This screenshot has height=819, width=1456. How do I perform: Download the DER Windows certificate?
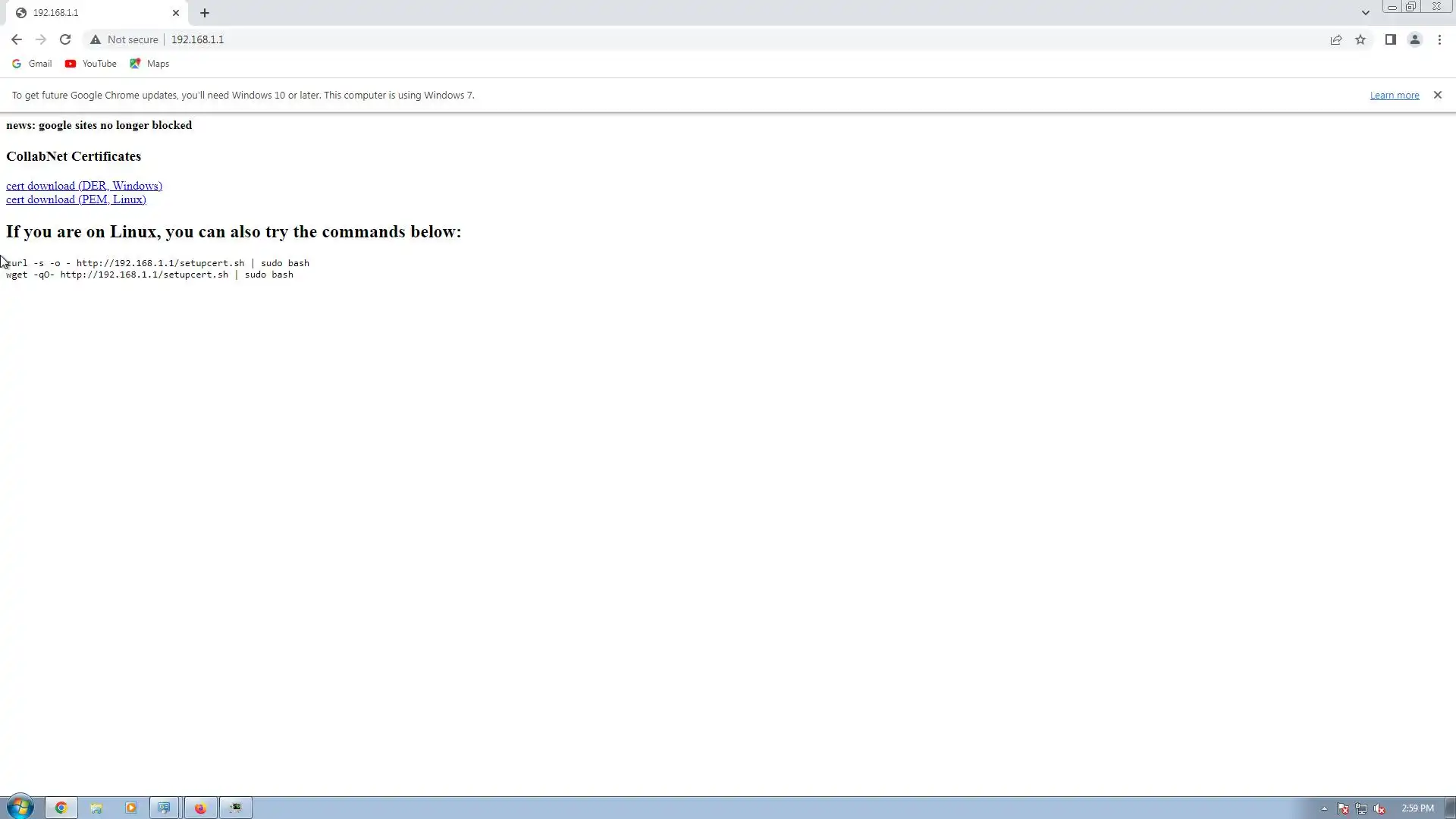pos(84,186)
